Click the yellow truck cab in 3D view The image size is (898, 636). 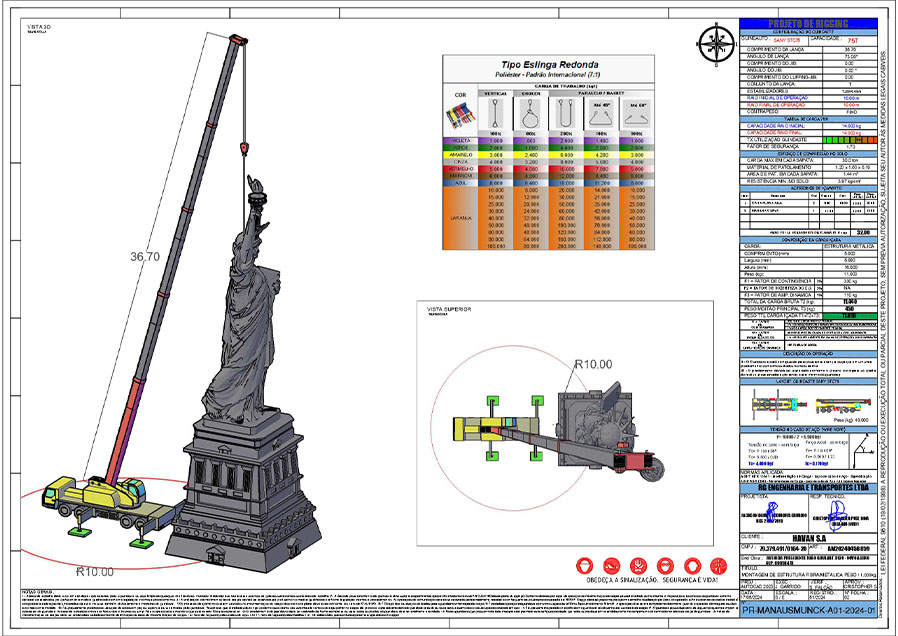click(58, 493)
